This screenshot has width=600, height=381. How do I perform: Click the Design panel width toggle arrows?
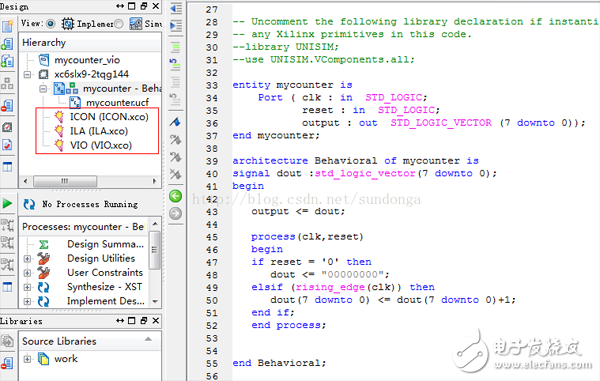(120, 6)
